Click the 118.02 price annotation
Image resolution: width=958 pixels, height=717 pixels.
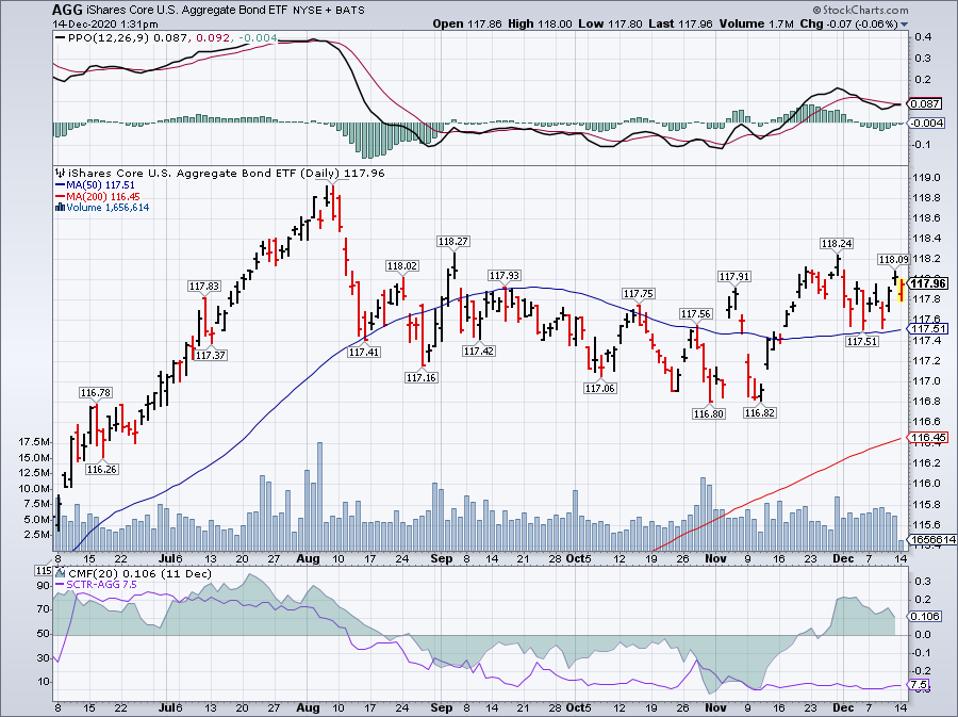402,266
